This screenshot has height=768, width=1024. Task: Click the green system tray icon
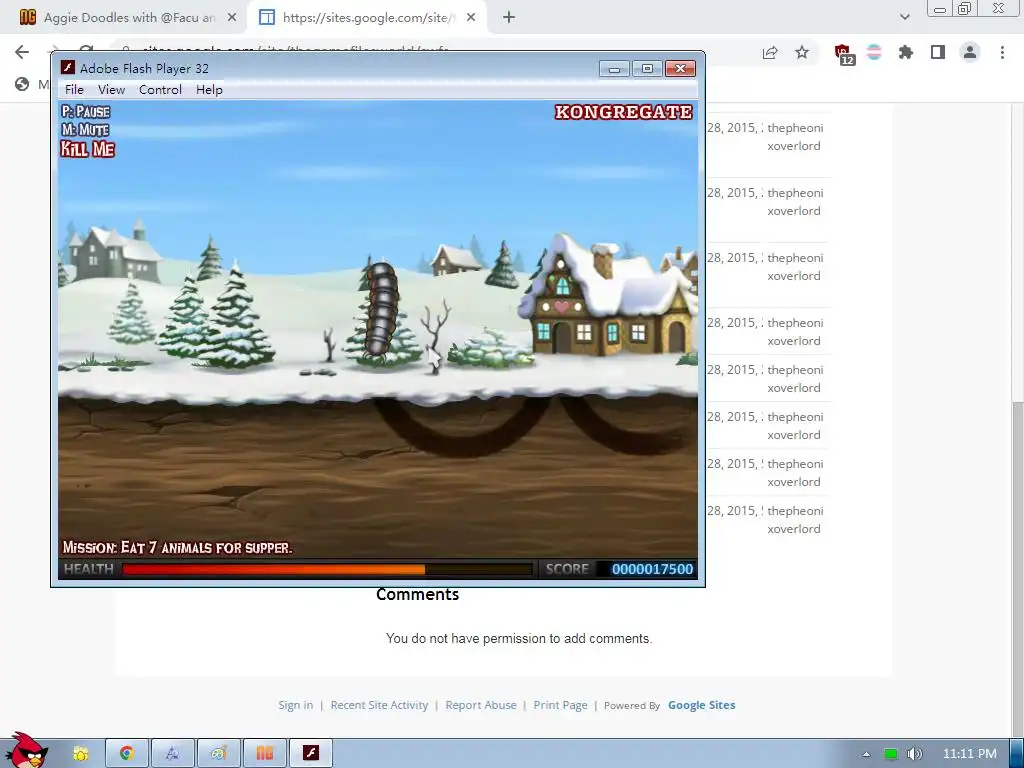click(890, 754)
